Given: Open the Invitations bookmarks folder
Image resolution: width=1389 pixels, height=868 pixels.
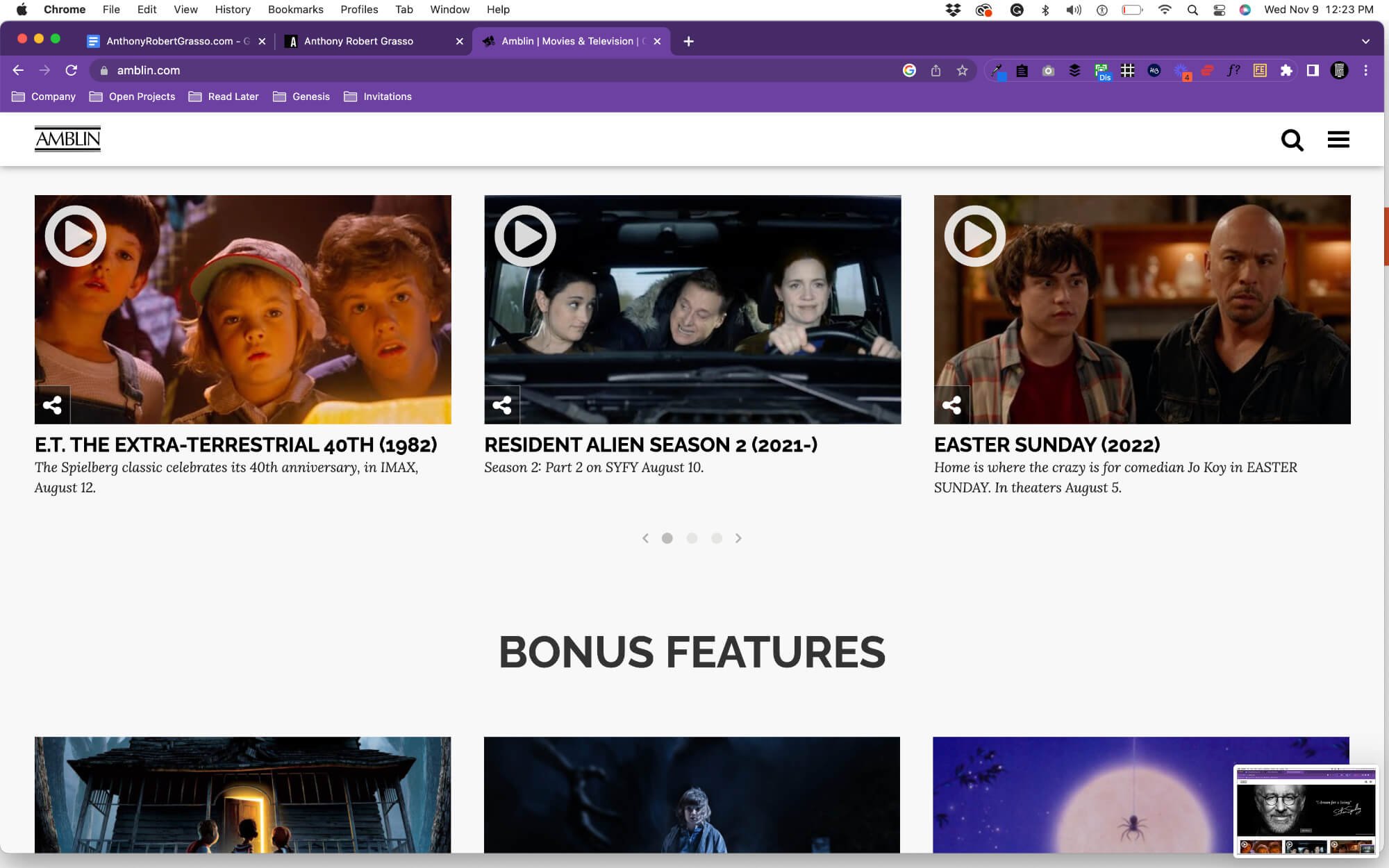Looking at the screenshot, I should coord(378,97).
